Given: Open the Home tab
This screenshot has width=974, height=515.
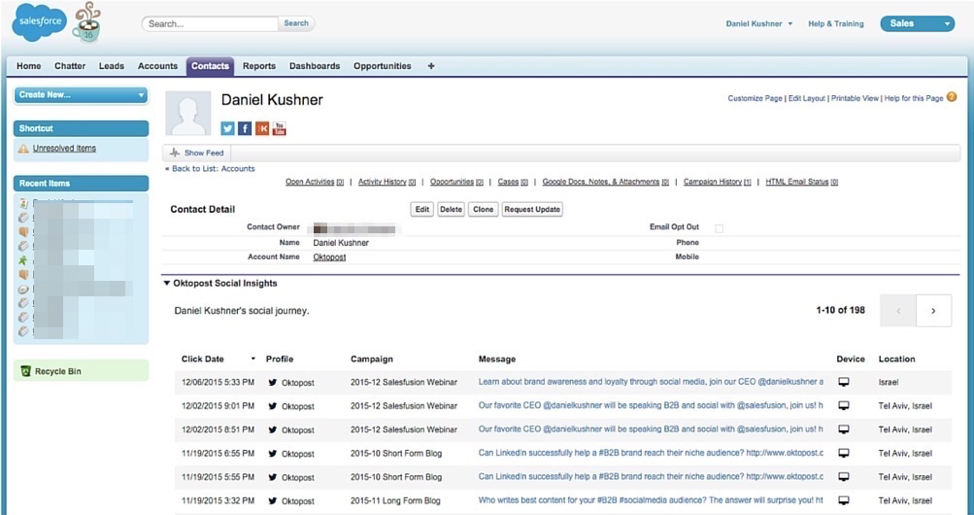Looking at the screenshot, I should (29, 66).
